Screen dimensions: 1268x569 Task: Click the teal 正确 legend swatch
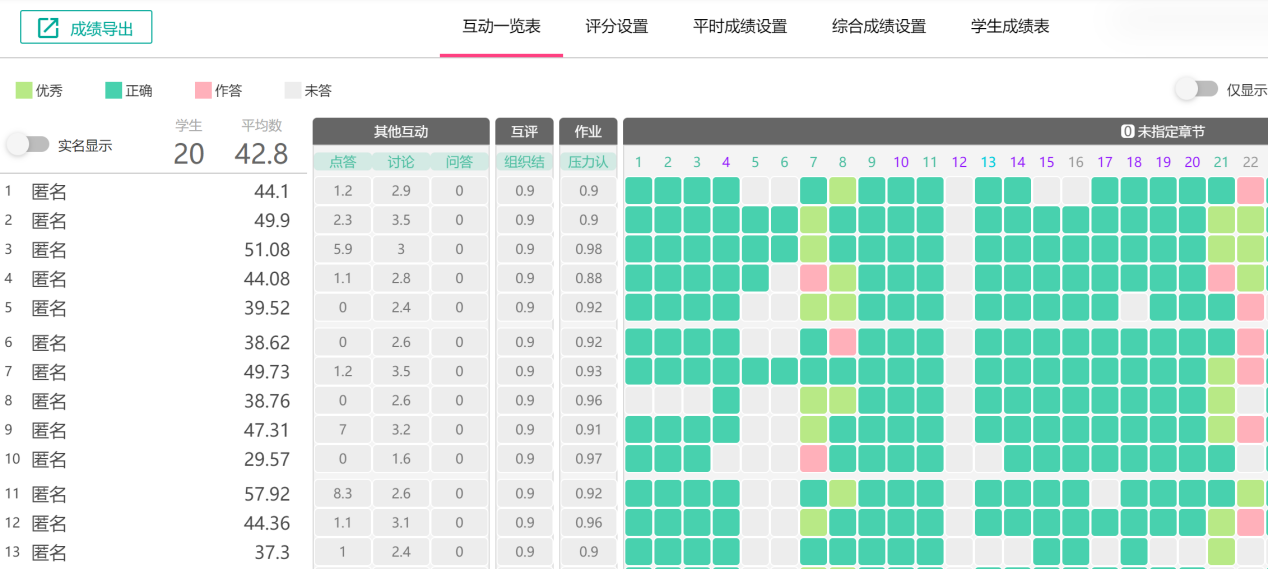click(x=113, y=91)
